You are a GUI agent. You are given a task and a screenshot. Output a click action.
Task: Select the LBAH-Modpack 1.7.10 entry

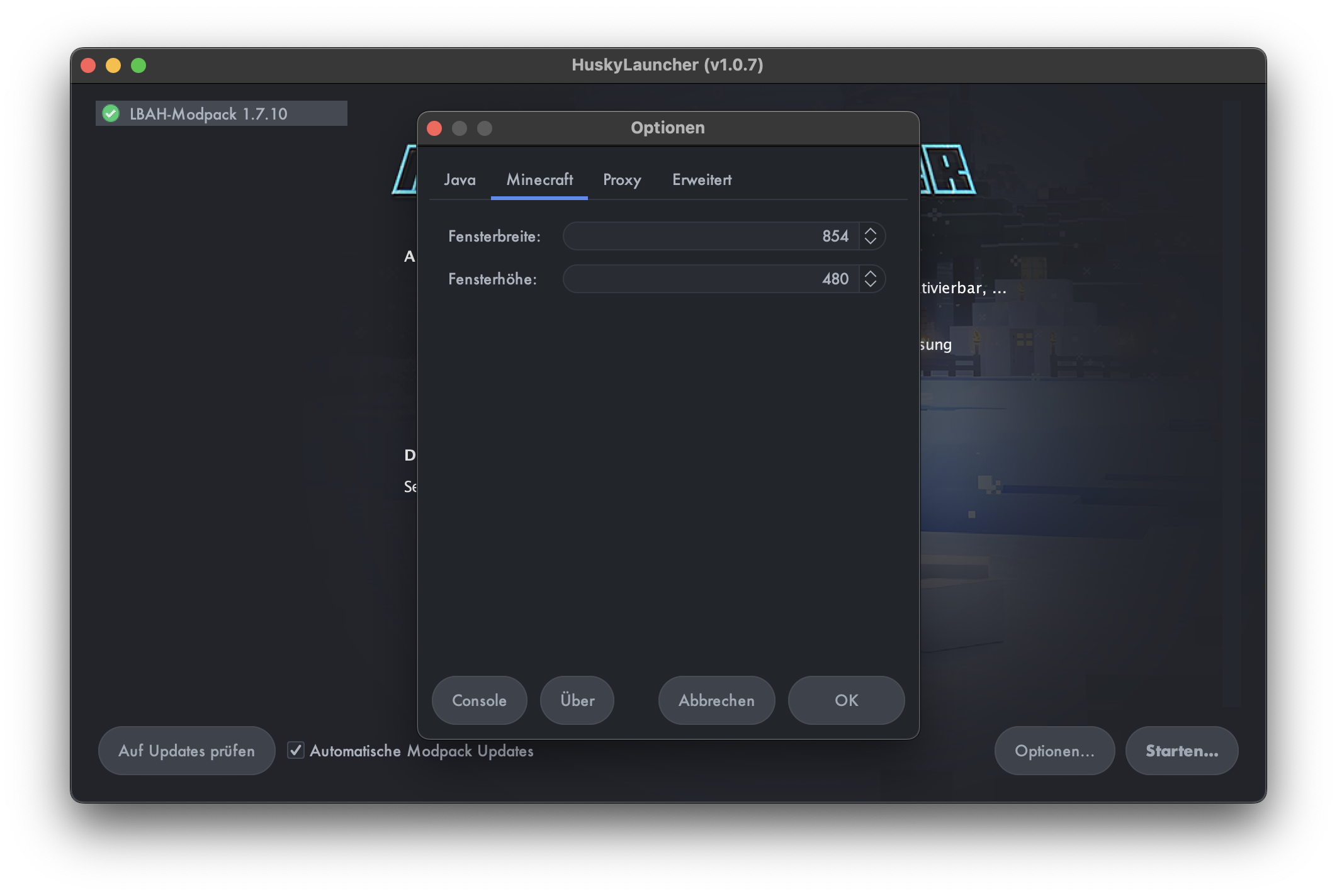[221, 113]
